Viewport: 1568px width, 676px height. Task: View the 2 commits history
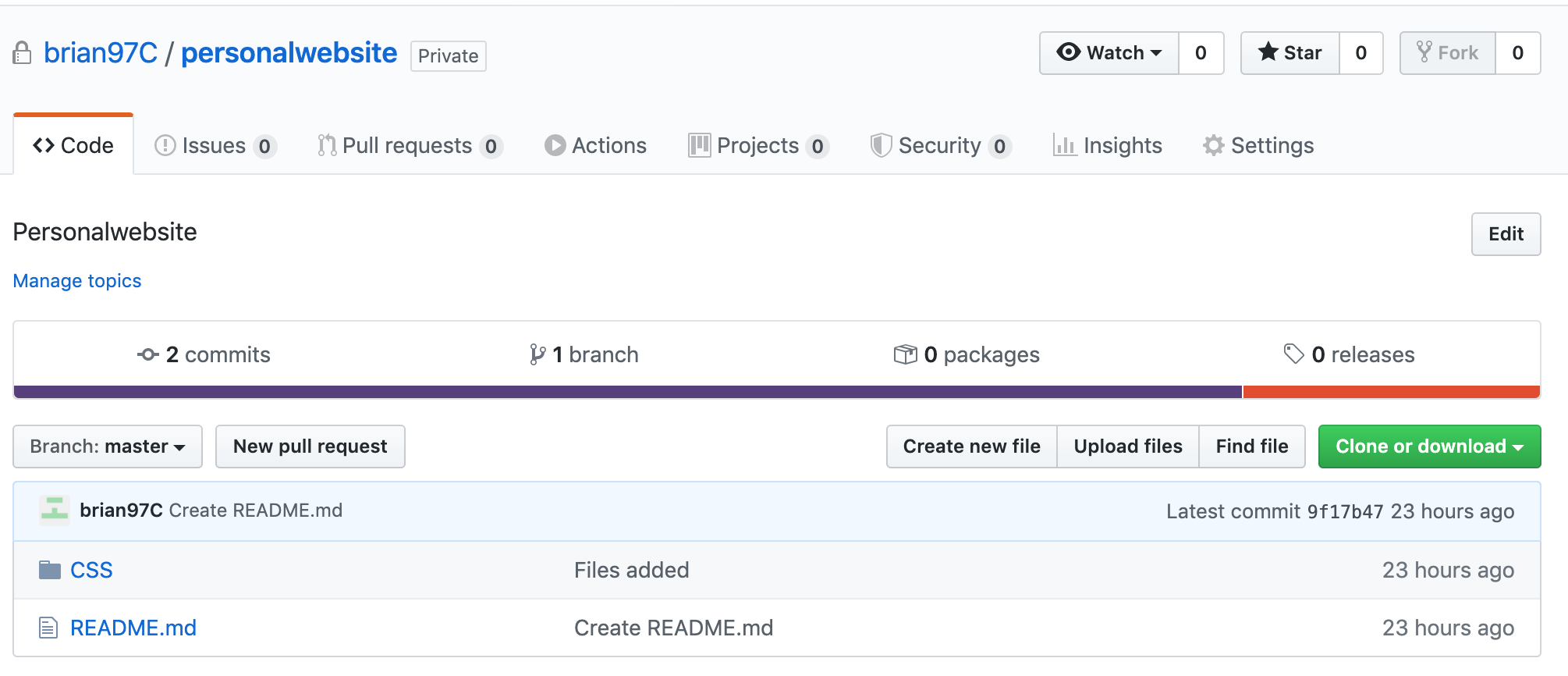tap(204, 354)
